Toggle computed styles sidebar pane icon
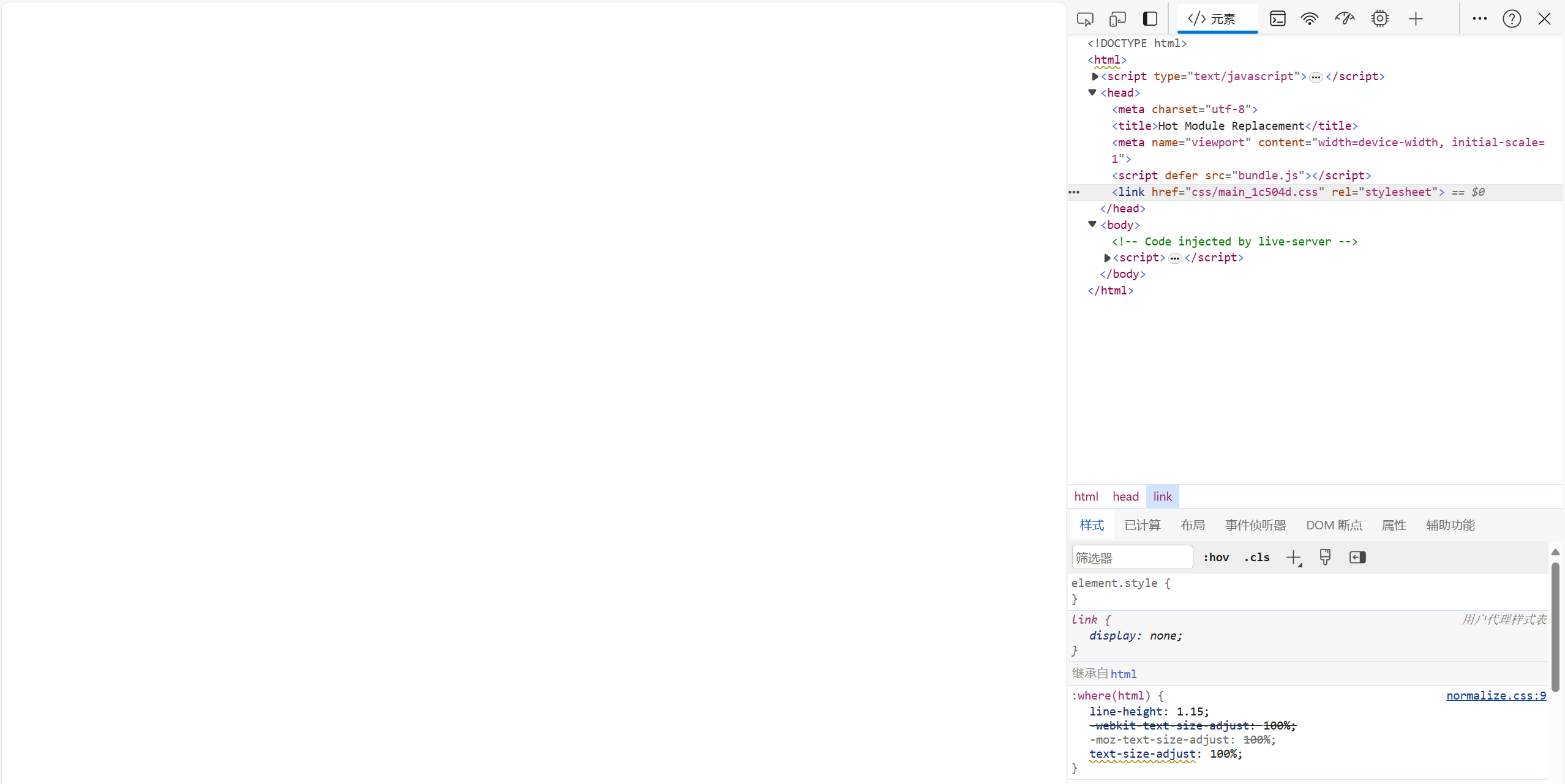Screen dimensions: 1565x784 [1357, 558]
